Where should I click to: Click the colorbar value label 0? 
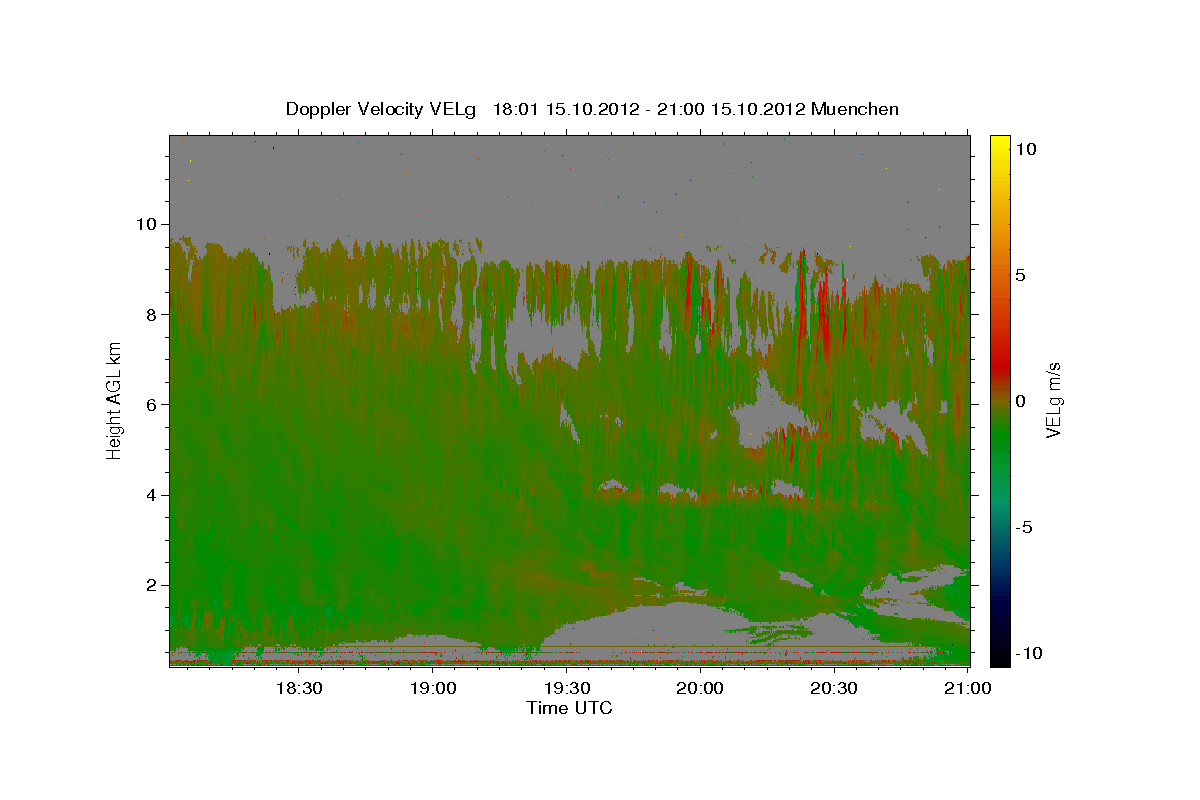pyautogui.click(x=1020, y=401)
